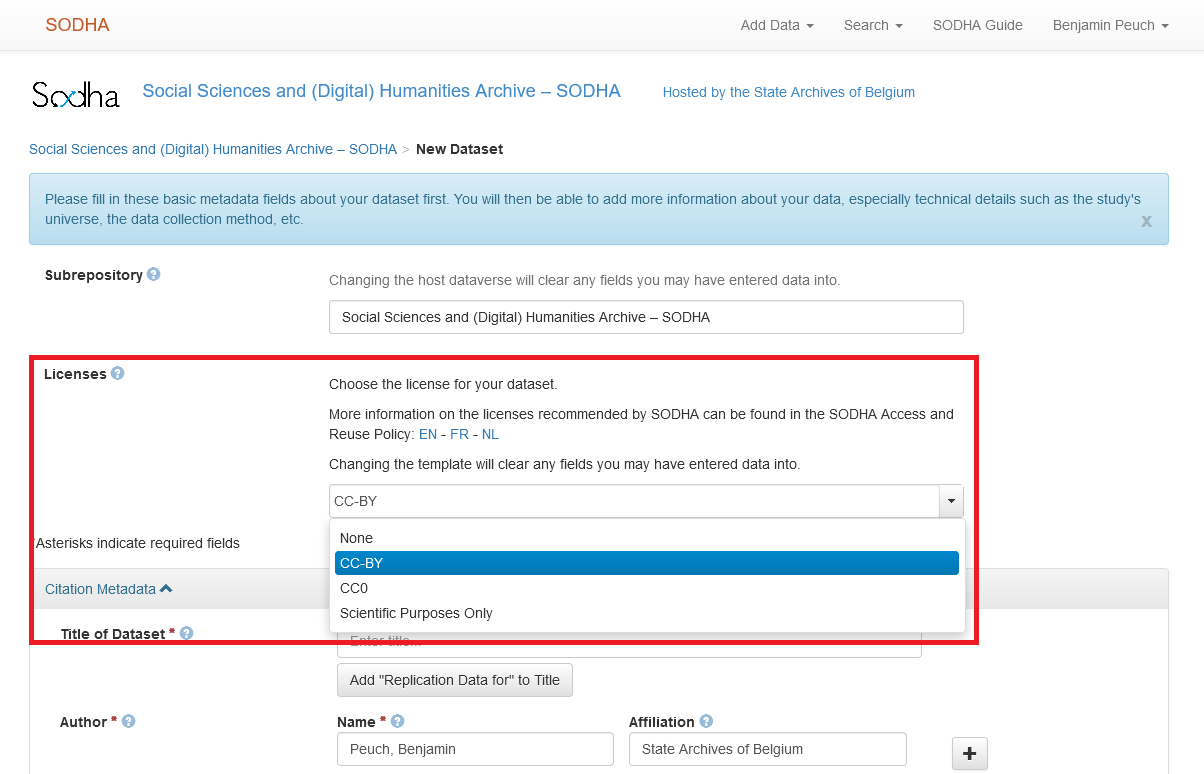This screenshot has height=774, width=1204.
Task: Click the 'New Dataset' breadcrumb text
Action: pyautogui.click(x=459, y=149)
